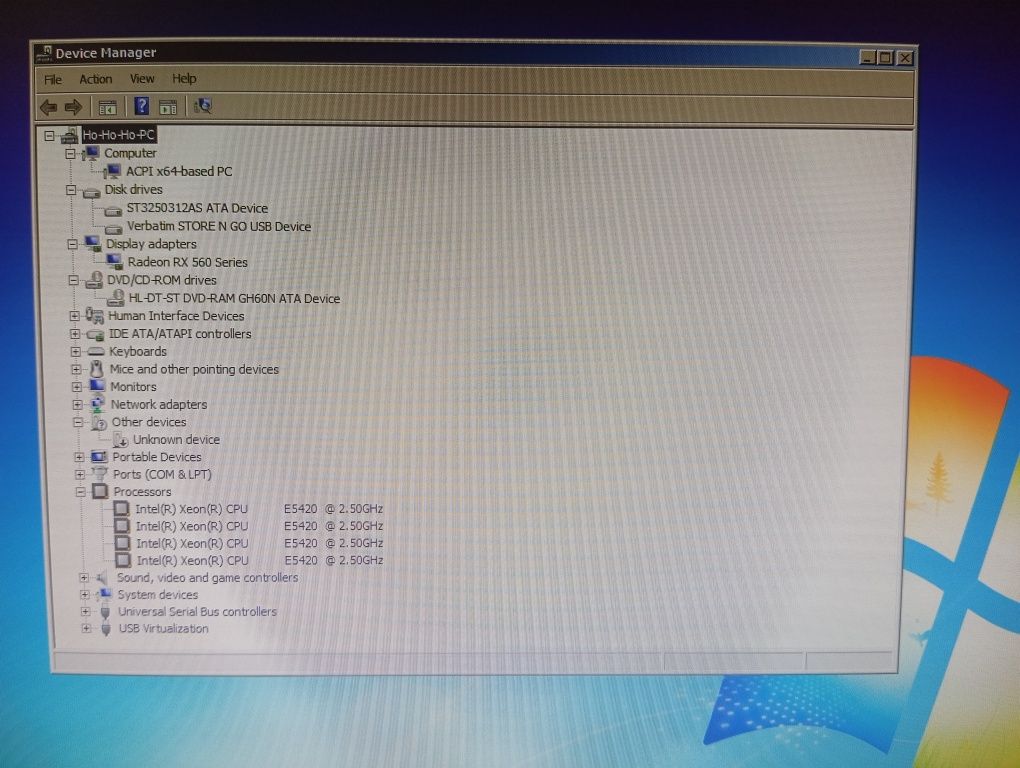Open the View menu
This screenshot has width=1020, height=768.
[x=142, y=79]
